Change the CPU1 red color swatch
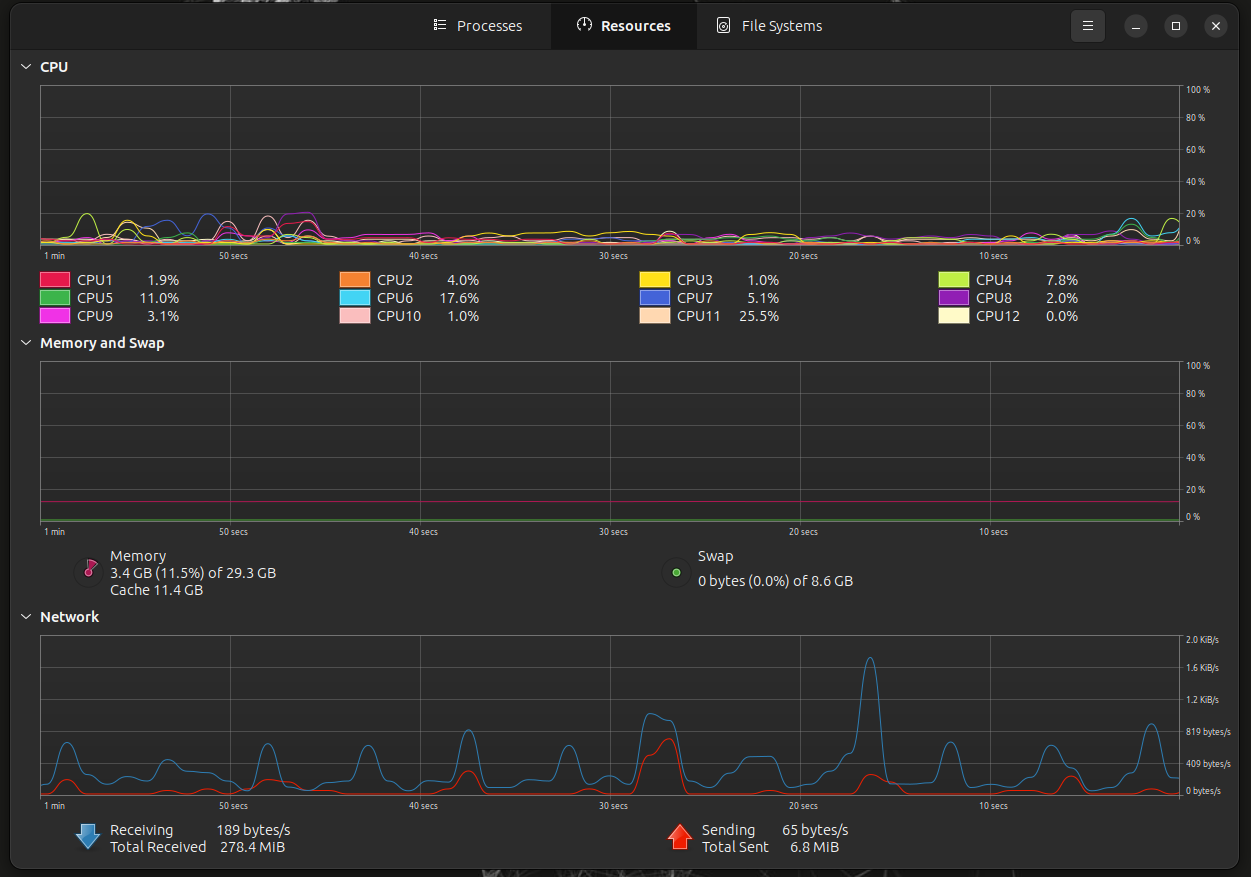Viewport: 1251px width, 877px height. point(55,280)
